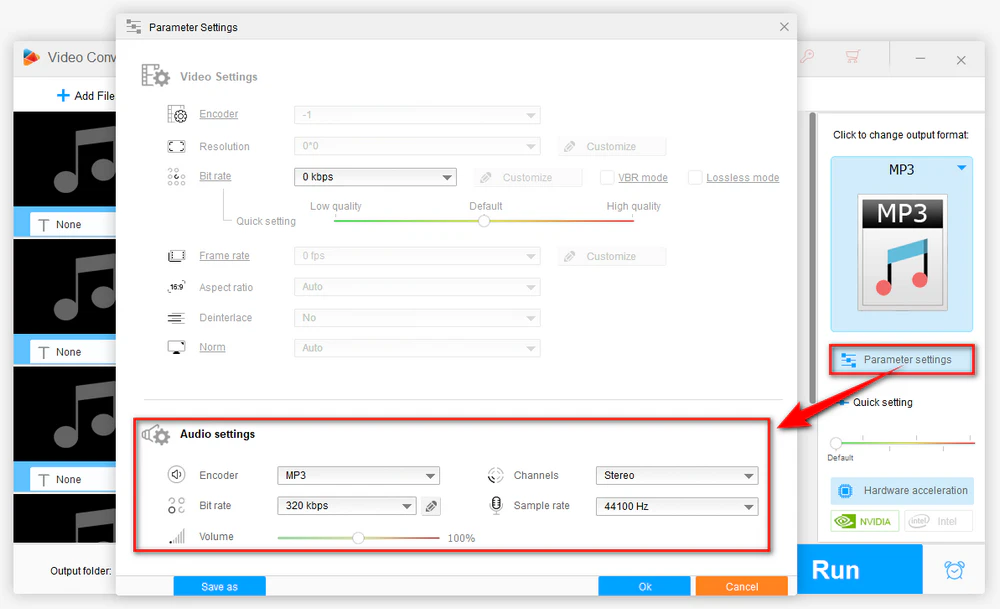Image resolution: width=1000 pixels, height=609 pixels.
Task: Click the MP3 format music note image
Action: tap(902, 253)
